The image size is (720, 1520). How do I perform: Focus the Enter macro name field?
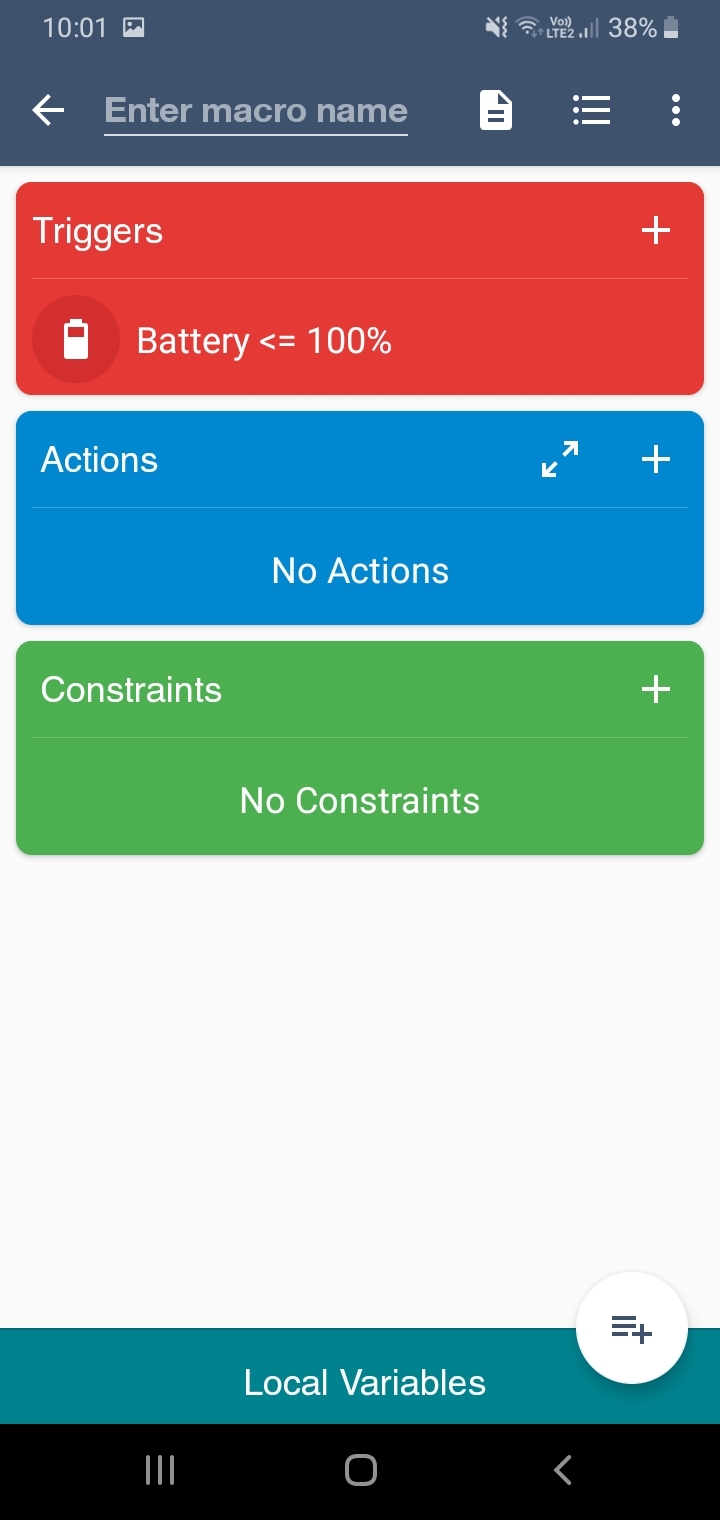(256, 111)
